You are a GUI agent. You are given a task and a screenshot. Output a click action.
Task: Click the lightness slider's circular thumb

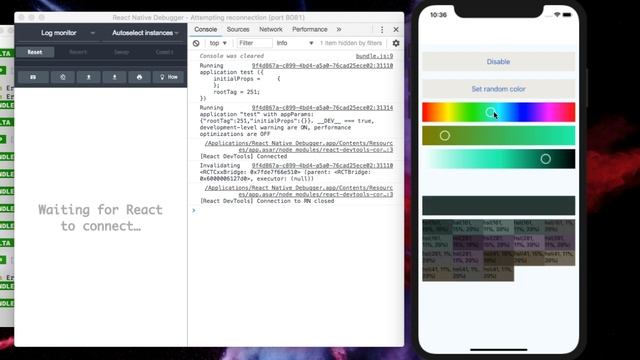(x=546, y=159)
